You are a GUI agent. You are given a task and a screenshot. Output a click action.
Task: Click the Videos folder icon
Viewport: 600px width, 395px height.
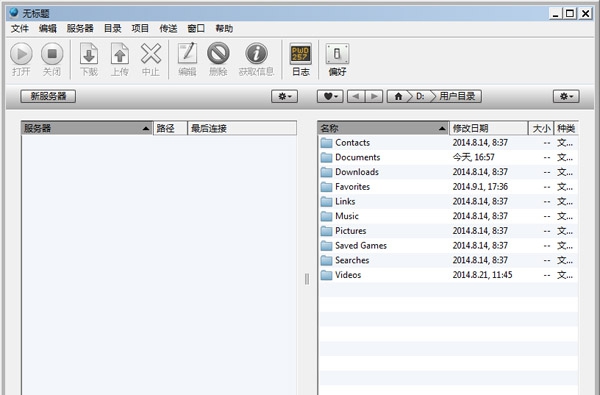(326, 275)
